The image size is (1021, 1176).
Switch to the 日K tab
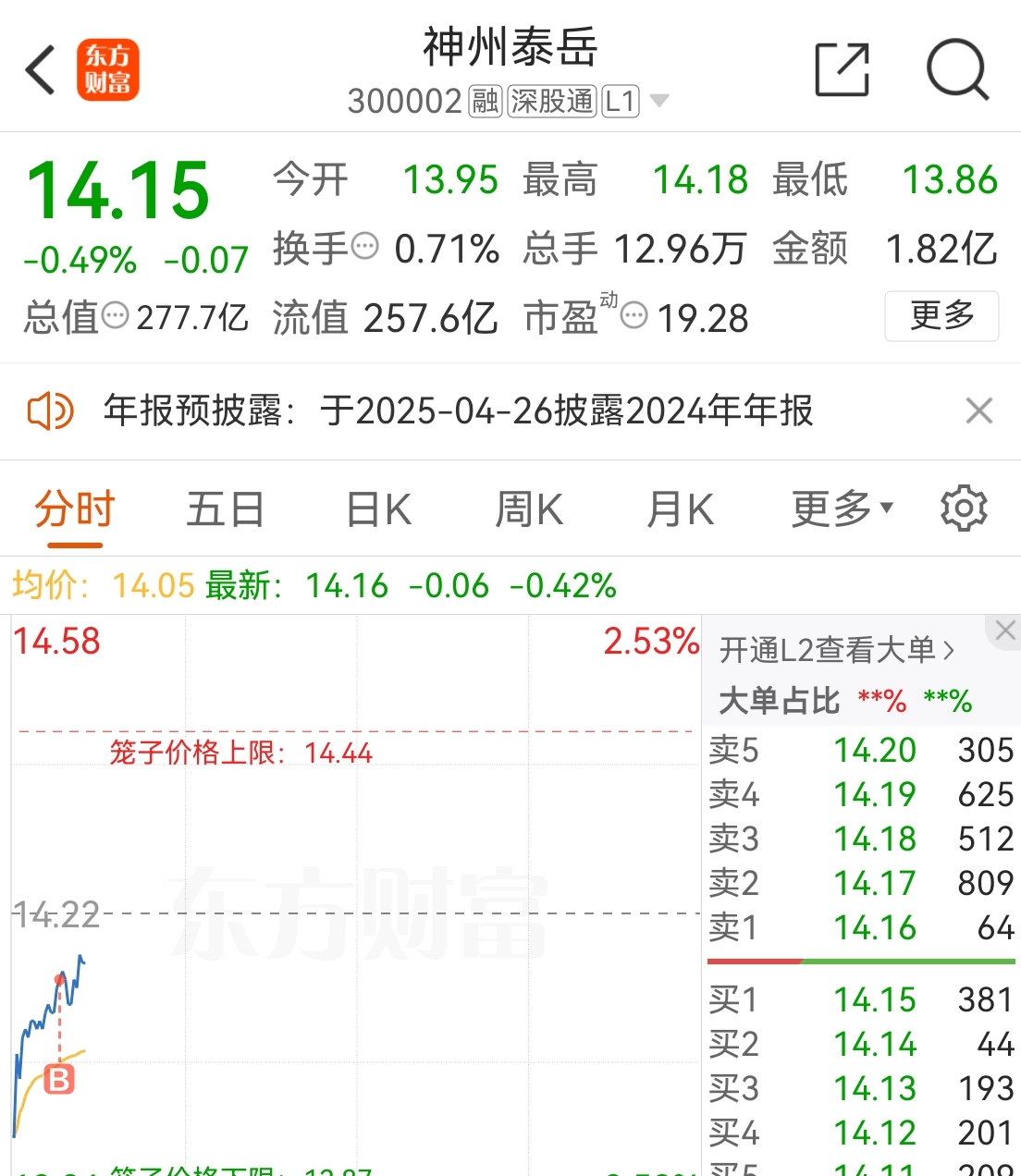pyautogui.click(x=378, y=509)
